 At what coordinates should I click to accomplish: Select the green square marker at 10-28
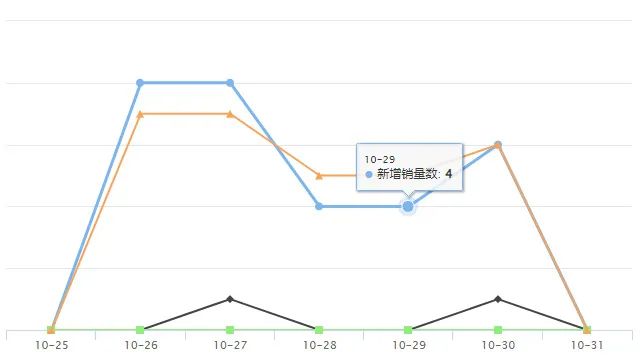319,330
